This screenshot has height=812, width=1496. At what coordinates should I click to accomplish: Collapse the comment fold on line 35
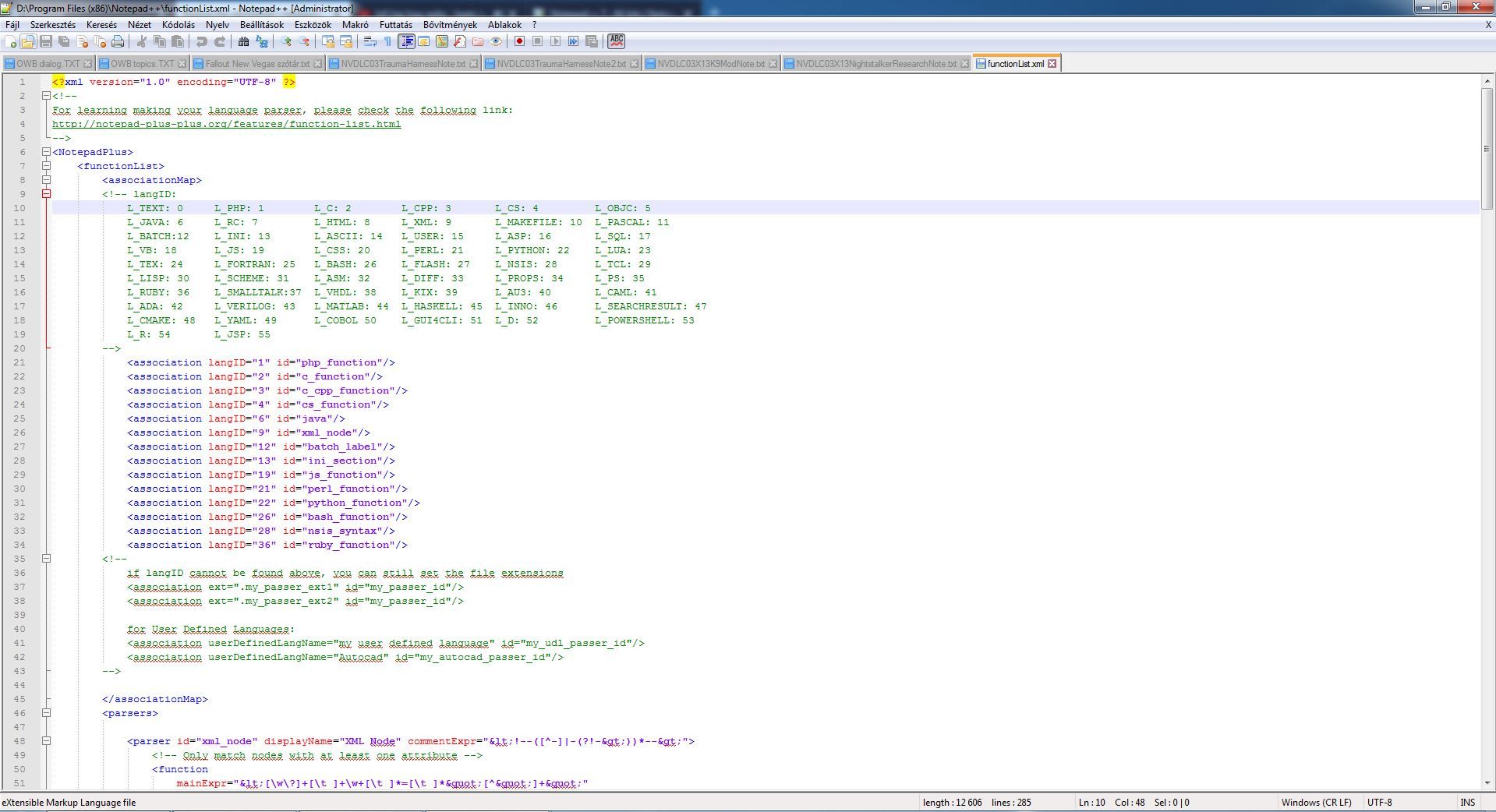coord(46,559)
